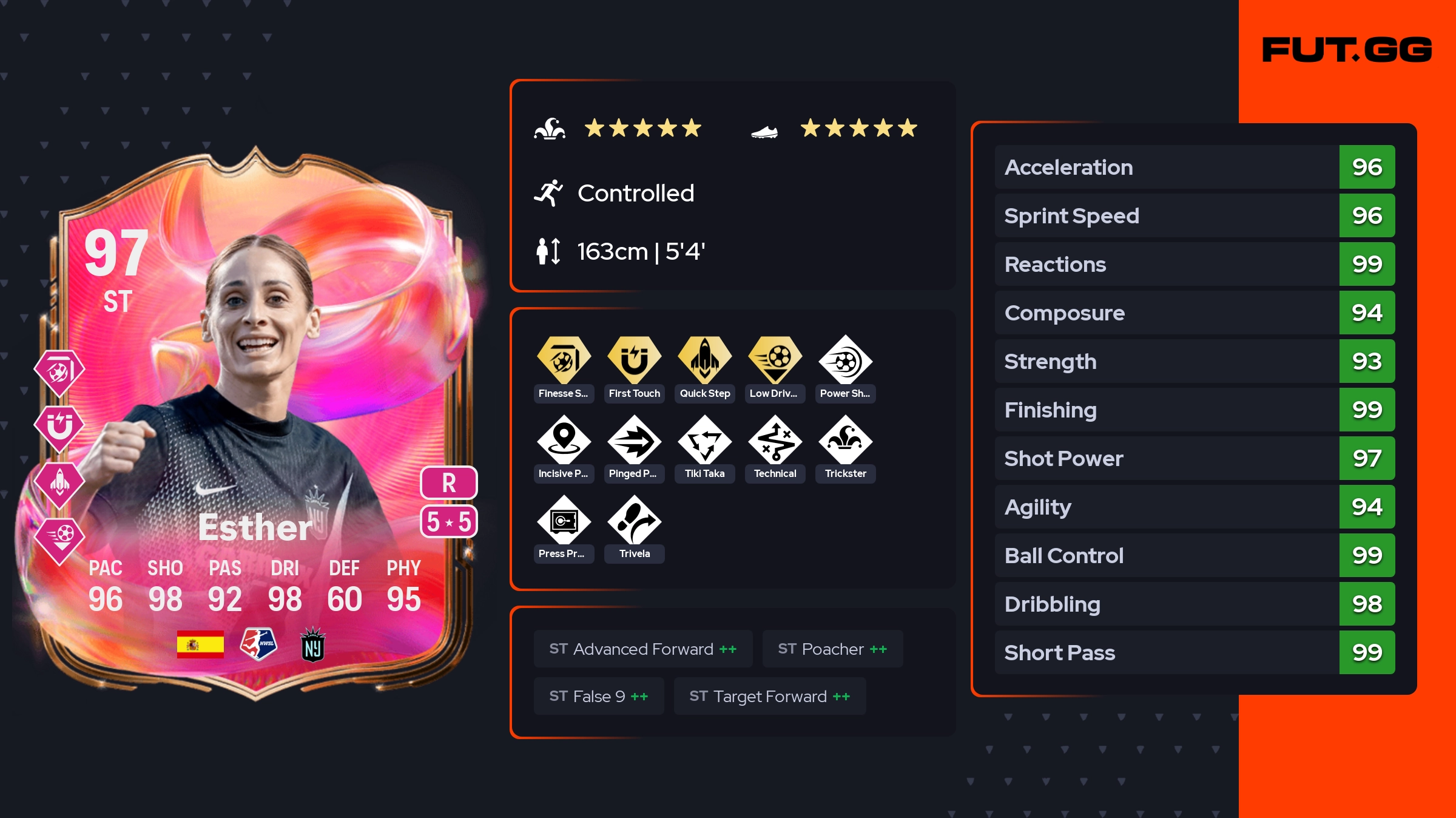This screenshot has width=1456, height=818.
Task: Click the Spain flag on the card
Action: point(200,644)
